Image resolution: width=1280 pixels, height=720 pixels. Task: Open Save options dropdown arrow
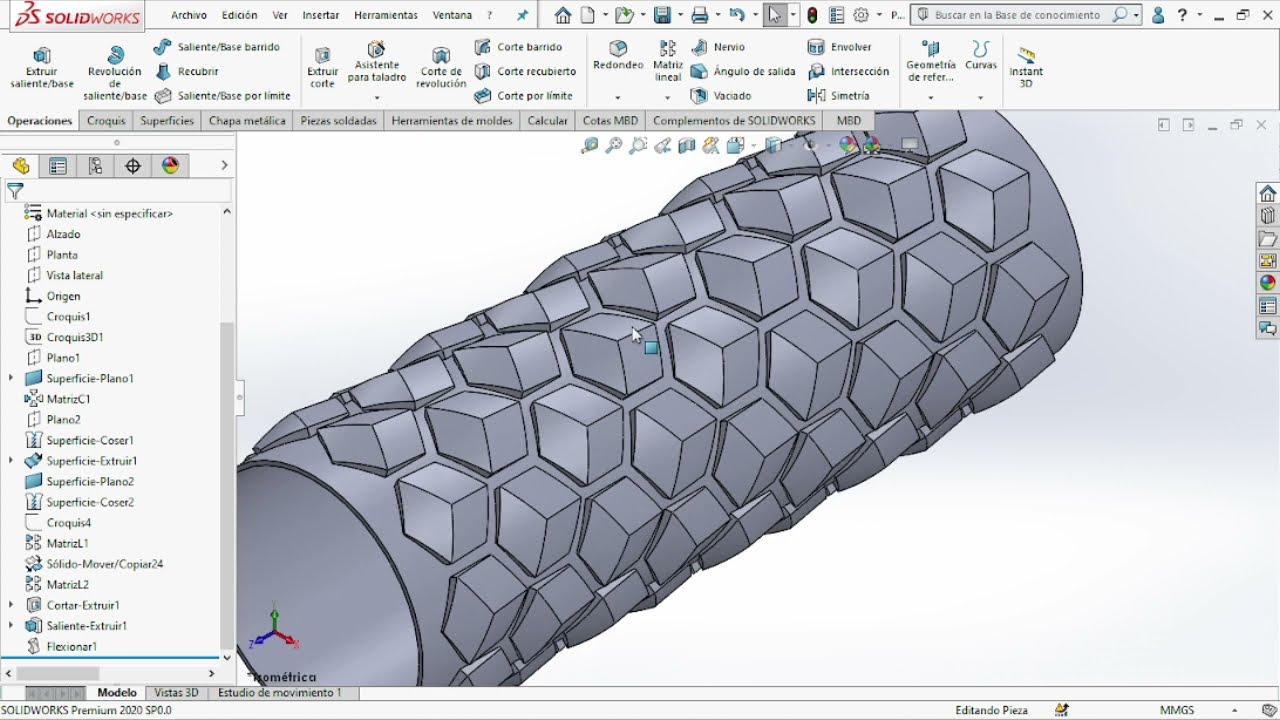[x=679, y=15]
